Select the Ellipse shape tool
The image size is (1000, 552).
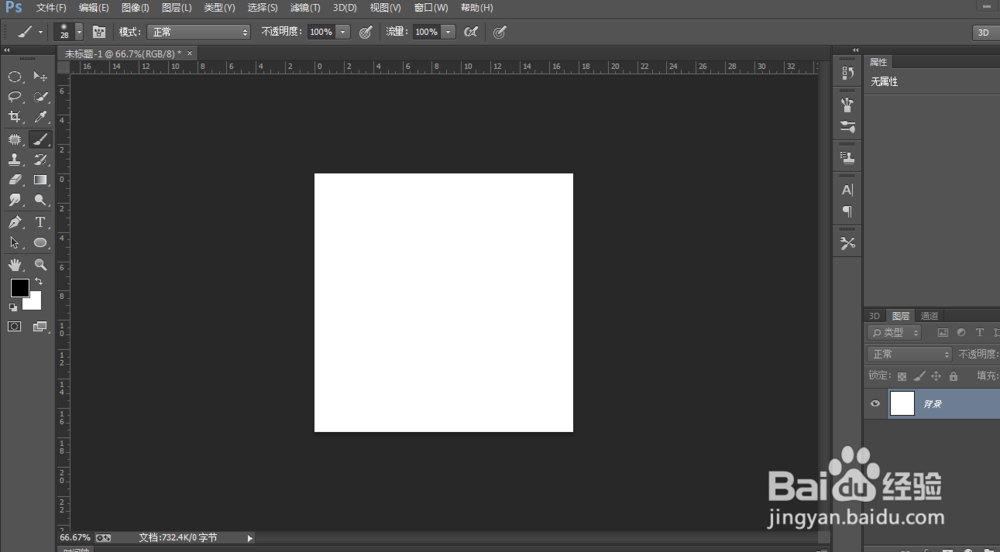40,243
